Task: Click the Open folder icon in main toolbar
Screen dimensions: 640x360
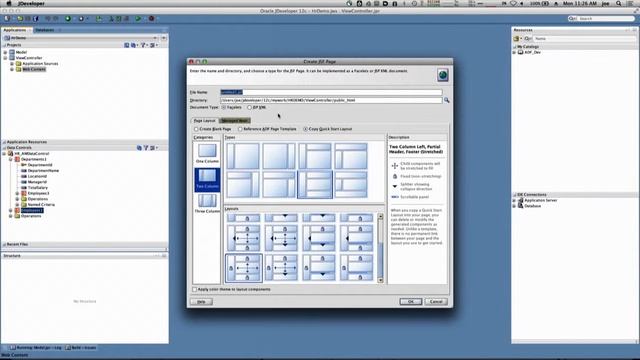Action: point(20,19)
